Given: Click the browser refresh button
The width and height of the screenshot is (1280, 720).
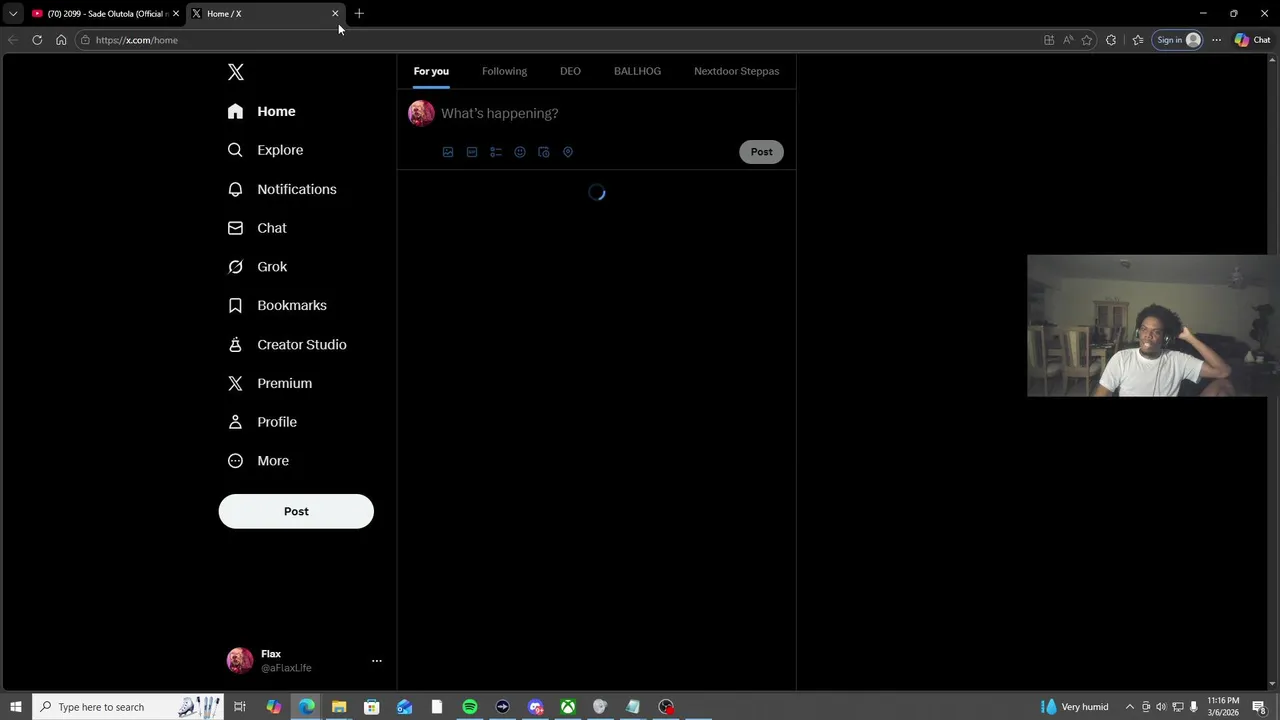Looking at the screenshot, I should pos(37,40).
